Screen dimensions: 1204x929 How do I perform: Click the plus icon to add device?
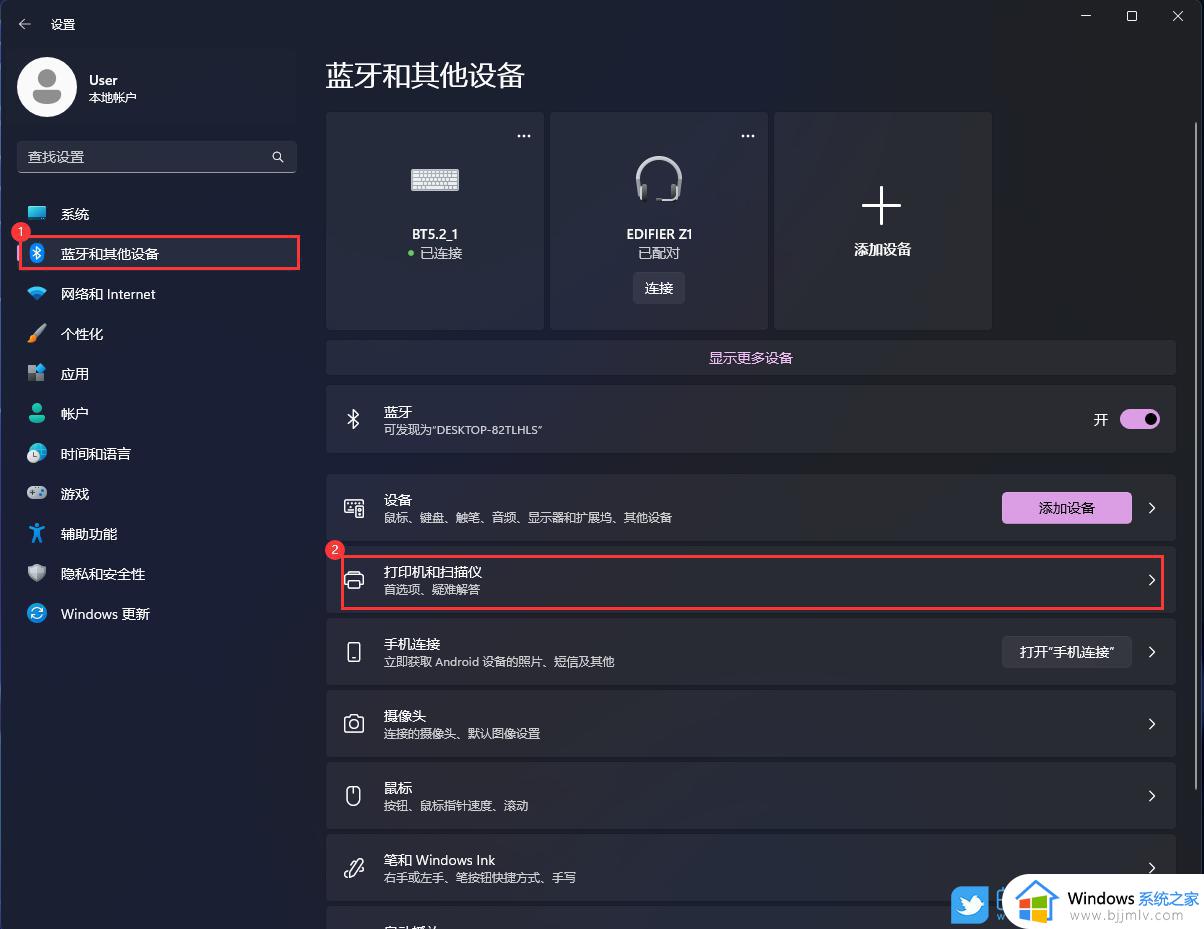coord(881,206)
